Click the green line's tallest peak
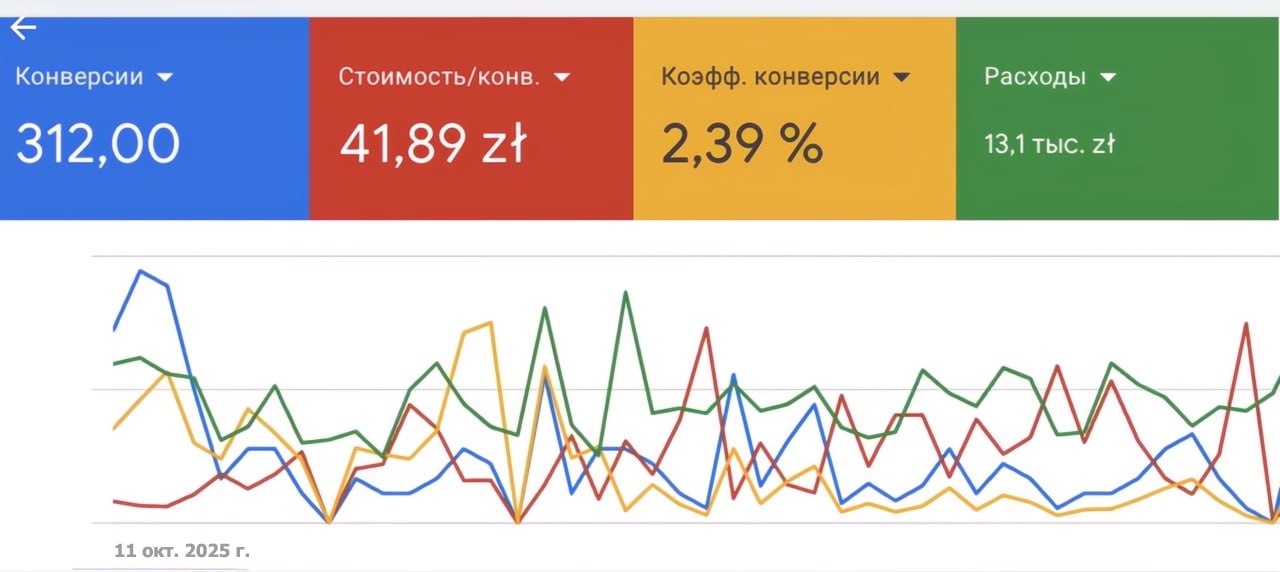Viewport: 1280px width, 572px height. (626, 293)
